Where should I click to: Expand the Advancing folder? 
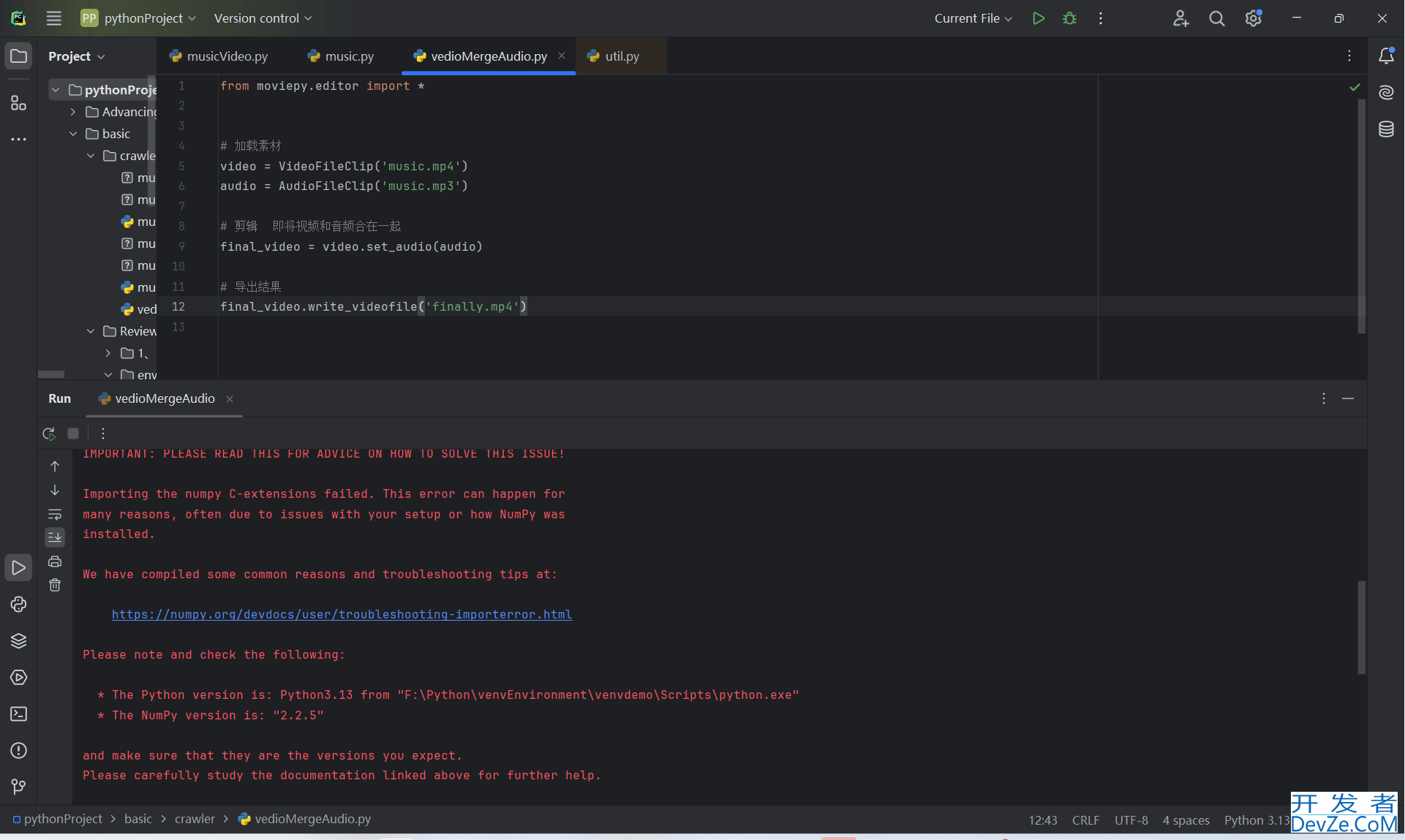(73, 112)
